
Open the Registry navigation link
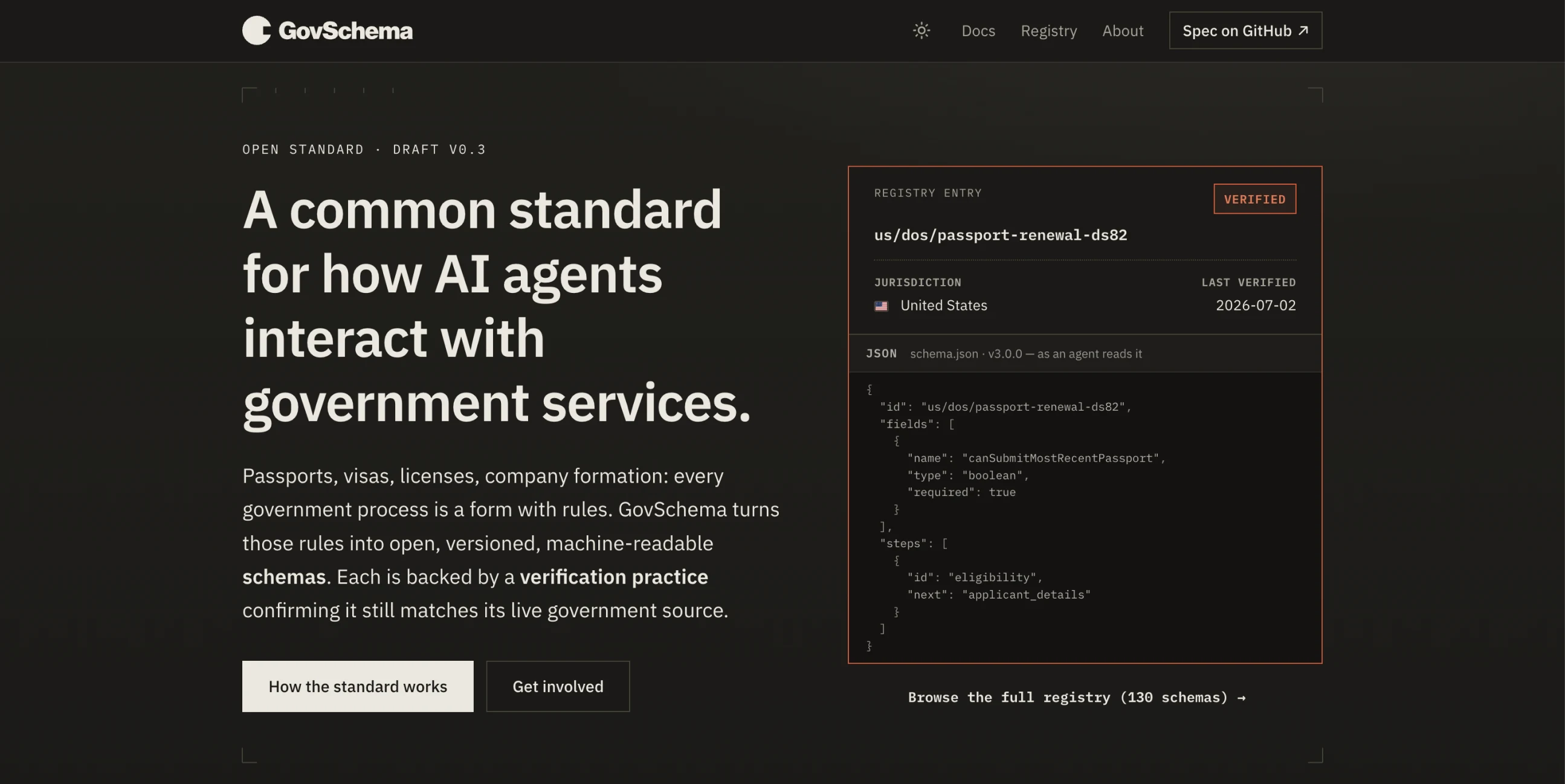pos(1048,30)
